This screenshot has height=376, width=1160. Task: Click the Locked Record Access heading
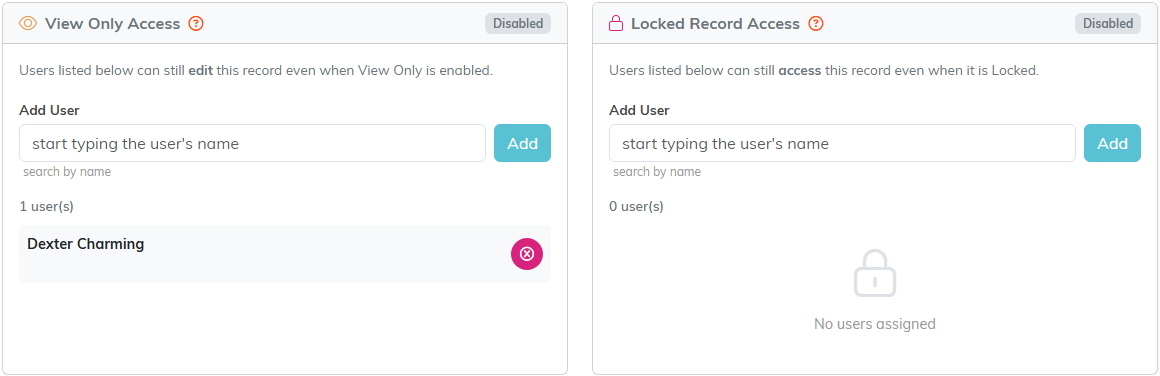pos(715,24)
